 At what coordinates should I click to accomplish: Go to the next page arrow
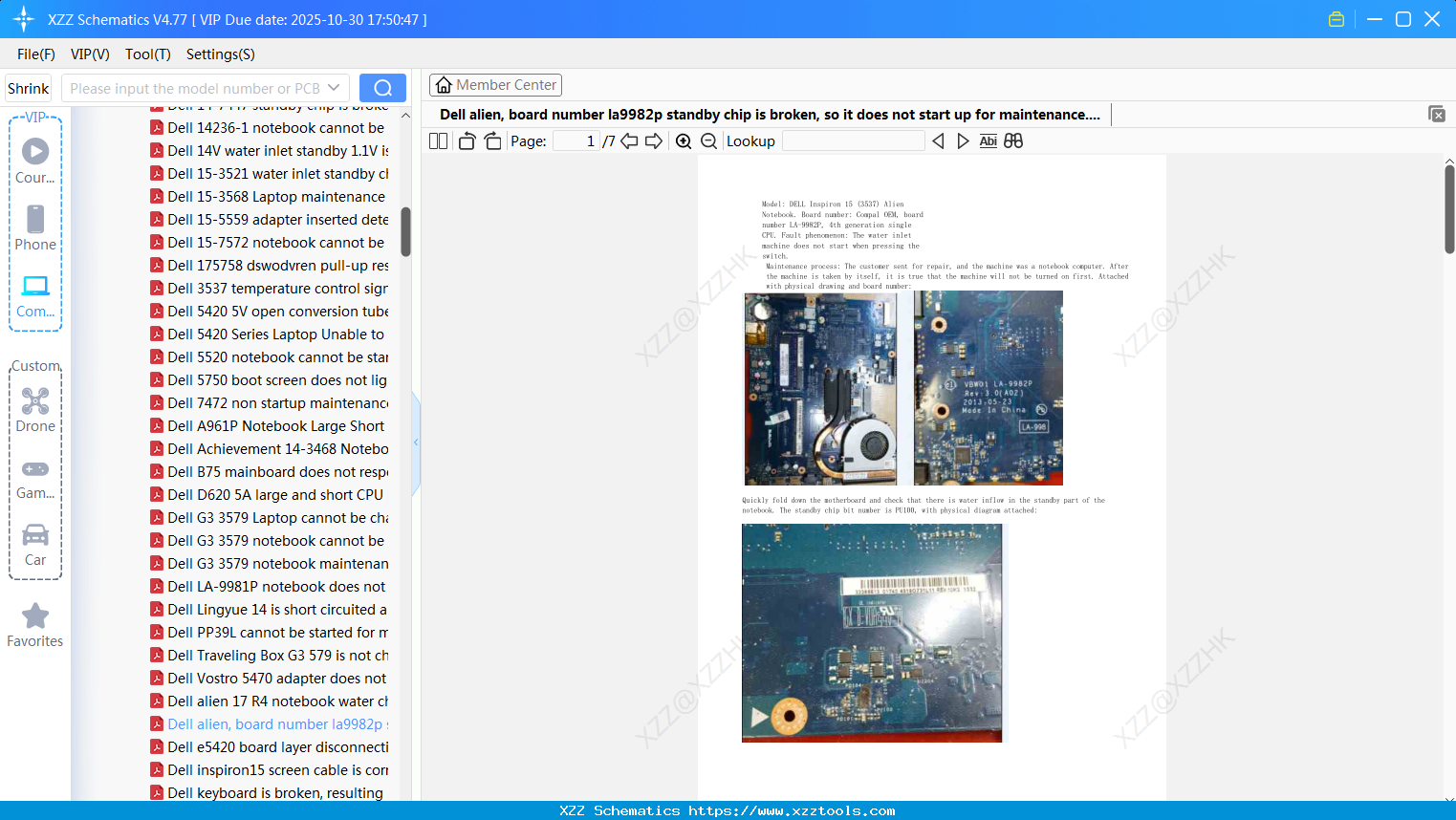click(654, 141)
